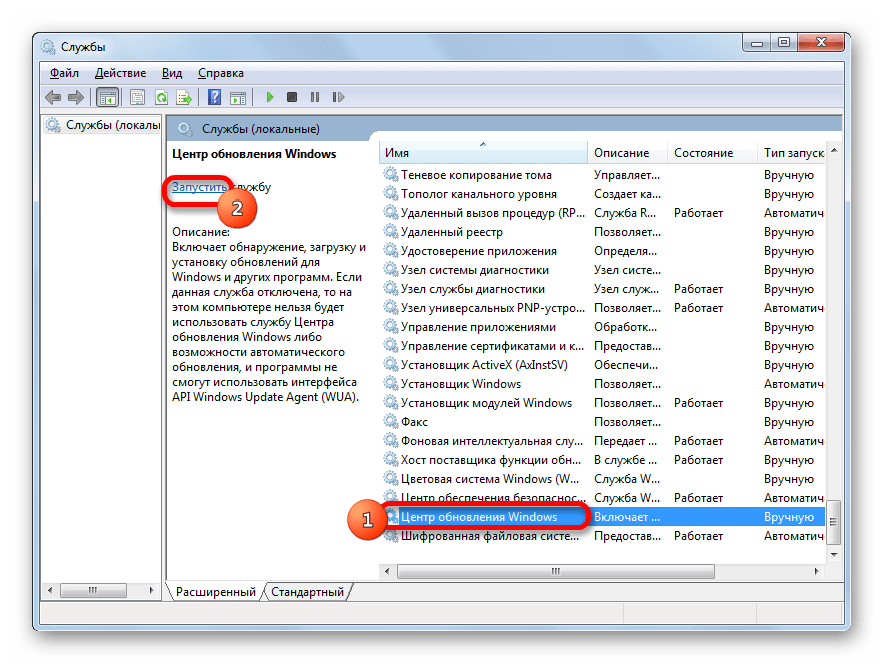The height and width of the screenshot is (664, 884).
Task: Switch to the Стандартный tab
Action: 307,592
